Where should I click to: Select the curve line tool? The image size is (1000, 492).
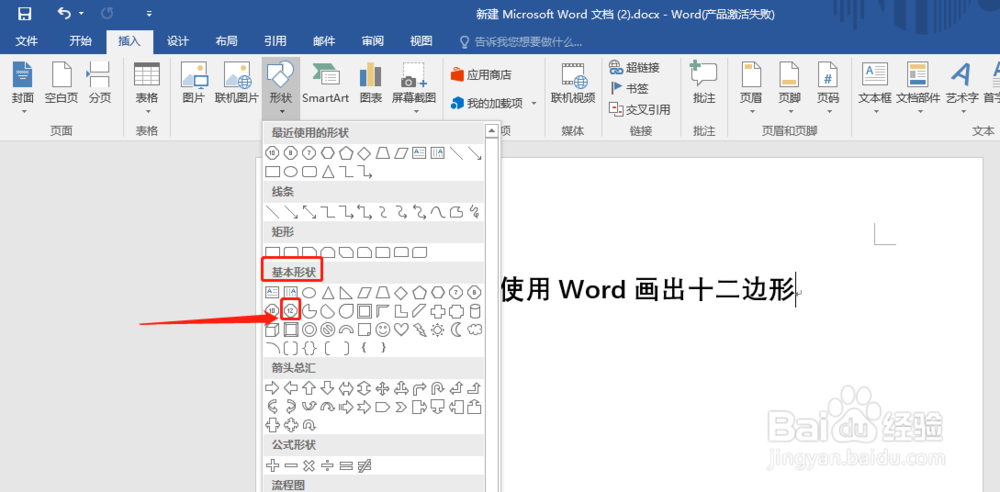(438, 211)
